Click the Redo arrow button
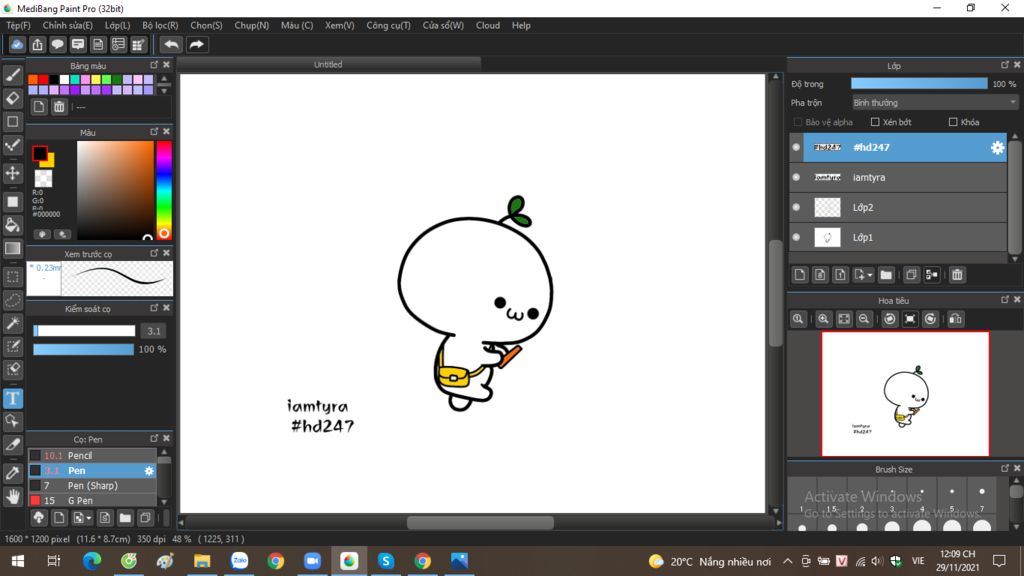1024x576 pixels. [196, 44]
